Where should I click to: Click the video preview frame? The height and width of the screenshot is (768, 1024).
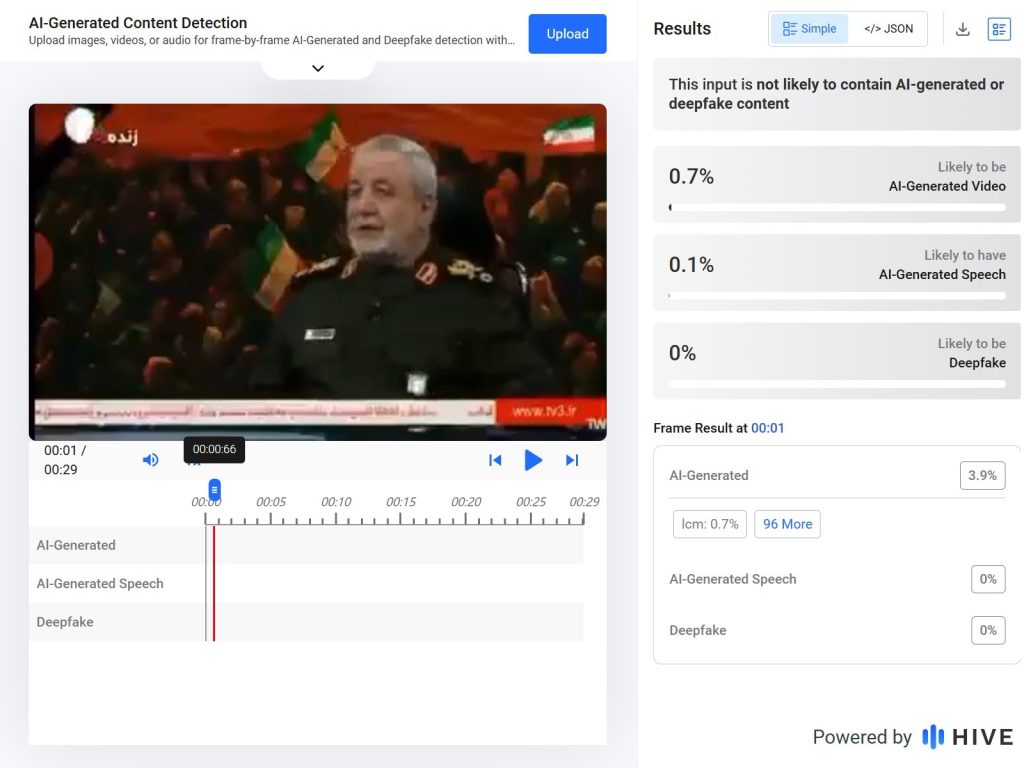(x=317, y=271)
